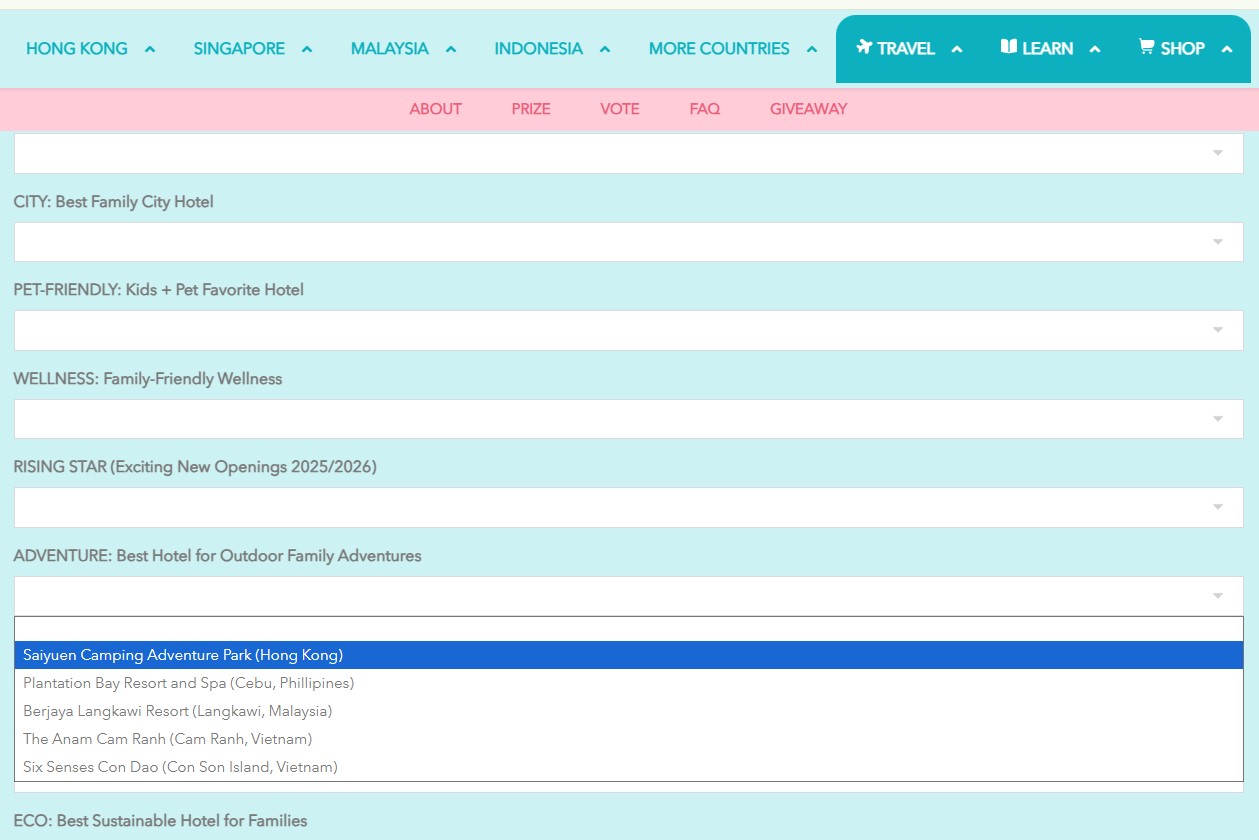
Task: Click the 'ADVENTURE: Best Hotel for Outdoor Family Adventures' label
Action: 218,556
